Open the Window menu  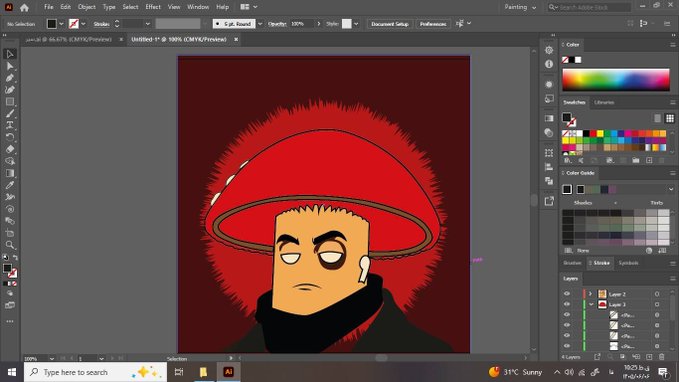click(x=198, y=7)
